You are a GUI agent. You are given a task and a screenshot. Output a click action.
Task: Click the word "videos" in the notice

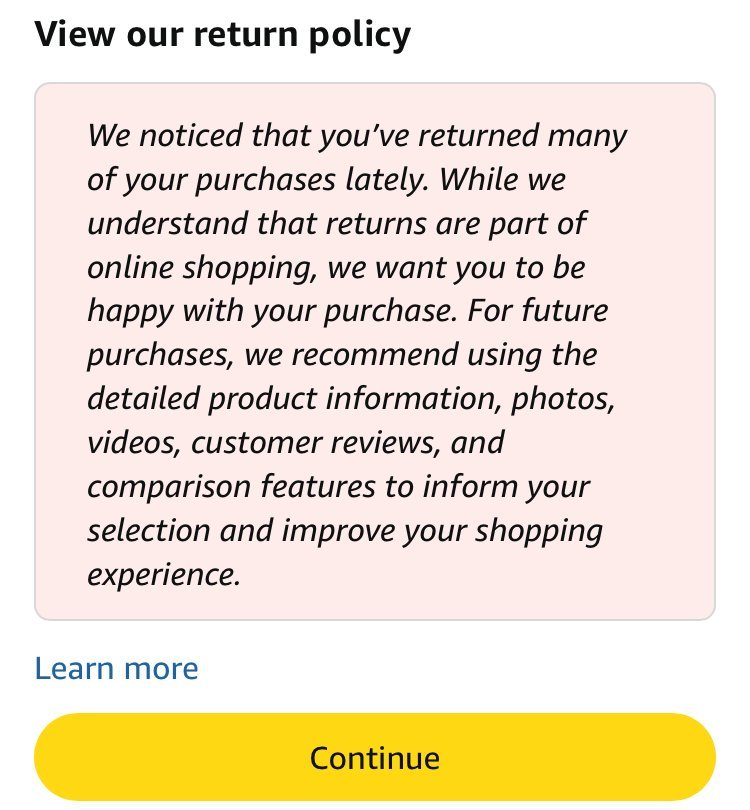(134, 443)
